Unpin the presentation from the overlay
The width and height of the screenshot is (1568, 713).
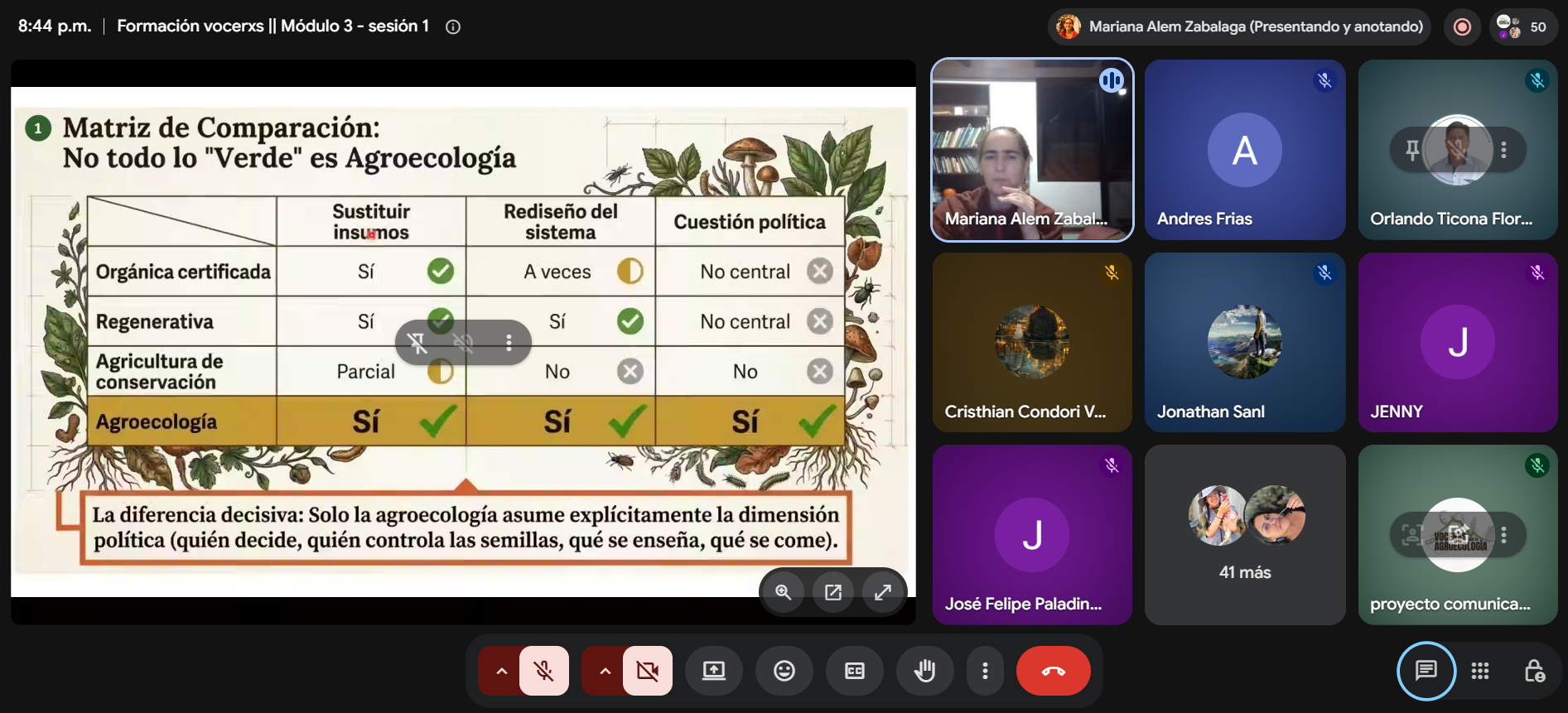[x=417, y=343]
